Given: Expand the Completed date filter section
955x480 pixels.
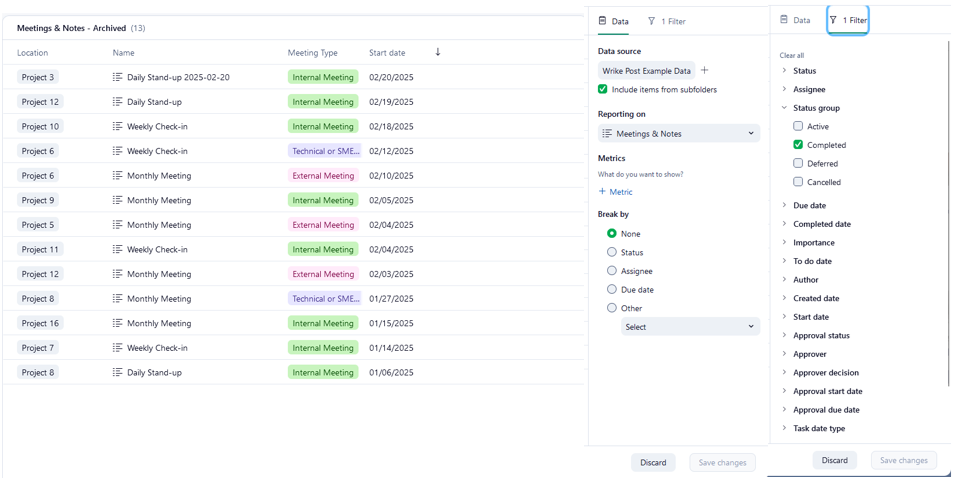Looking at the screenshot, I should click(x=784, y=224).
